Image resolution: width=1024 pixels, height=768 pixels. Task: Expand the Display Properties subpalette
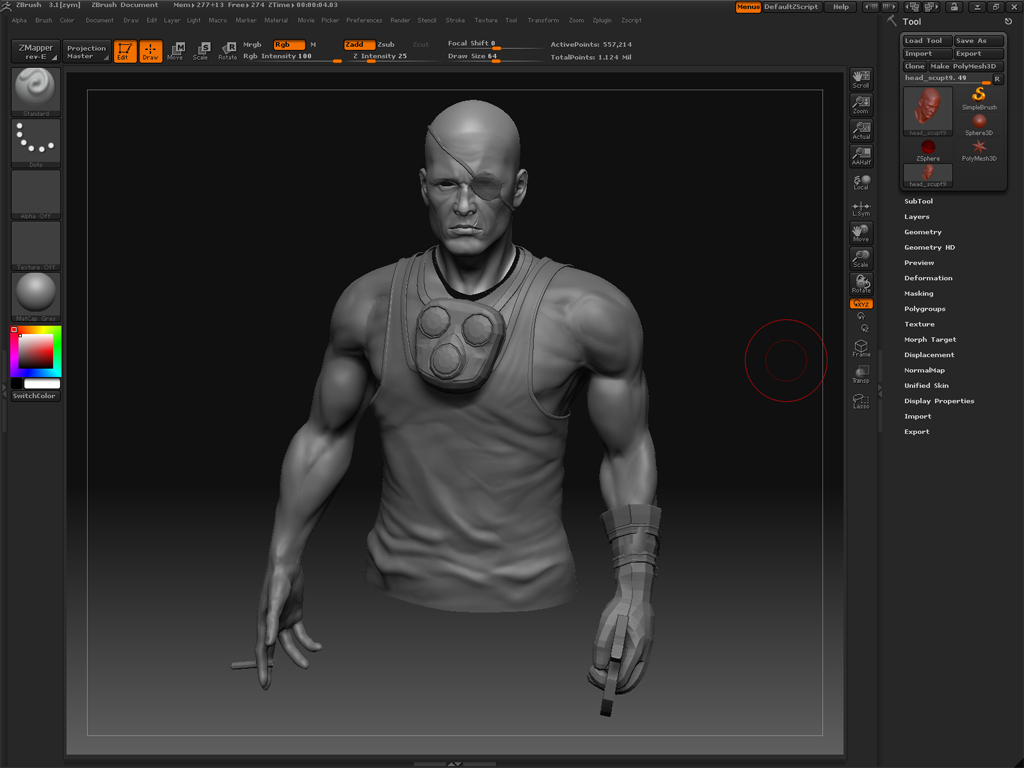939,401
